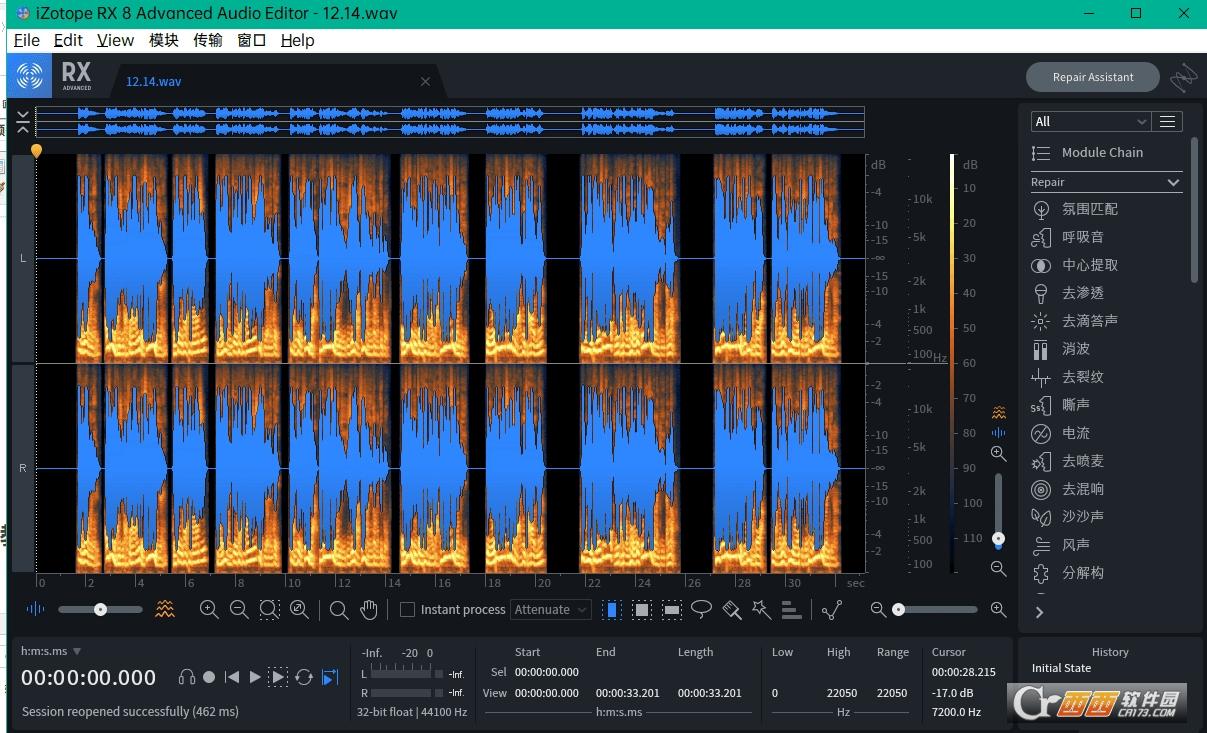
Task: Click the zoom to selection icon
Action: click(x=269, y=609)
